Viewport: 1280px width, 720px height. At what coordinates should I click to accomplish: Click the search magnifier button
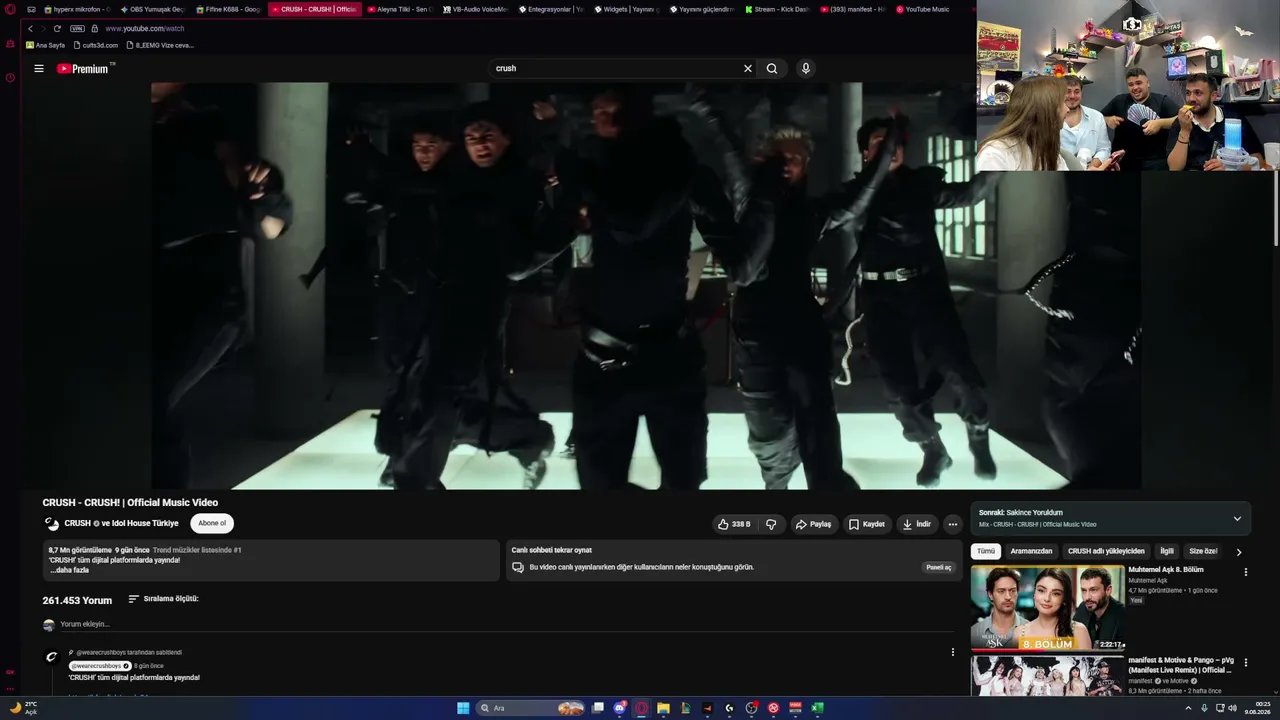tap(772, 69)
